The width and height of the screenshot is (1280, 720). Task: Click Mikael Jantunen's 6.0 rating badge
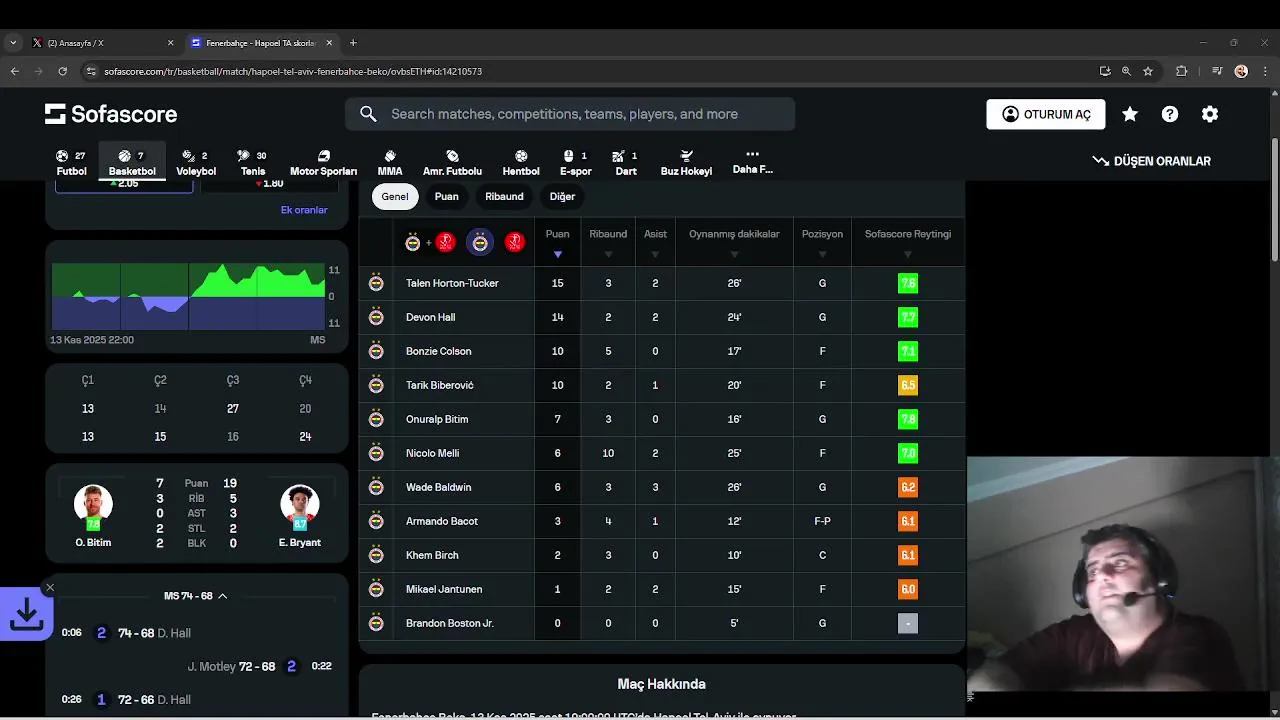[908, 589]
